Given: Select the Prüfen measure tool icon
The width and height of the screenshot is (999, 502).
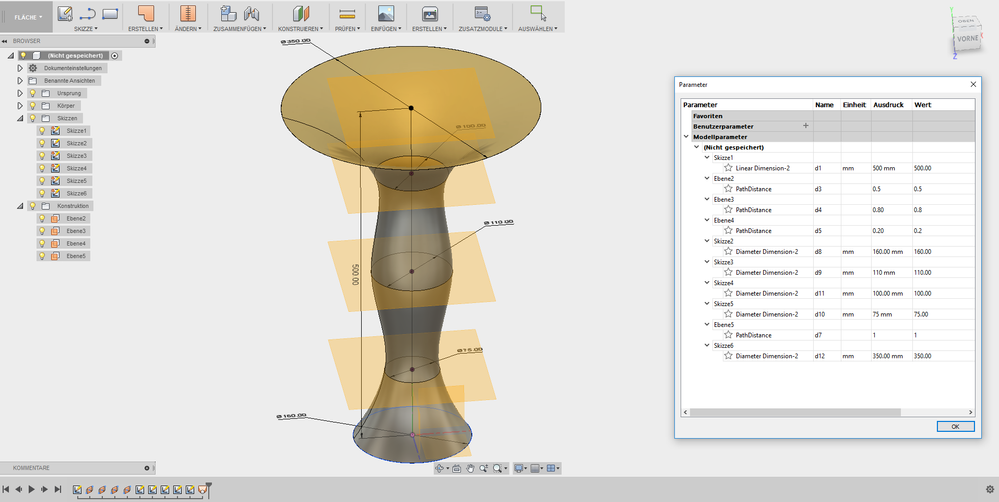Looking at the screenshot, I should pyautogui.click(x=347, y=13).
